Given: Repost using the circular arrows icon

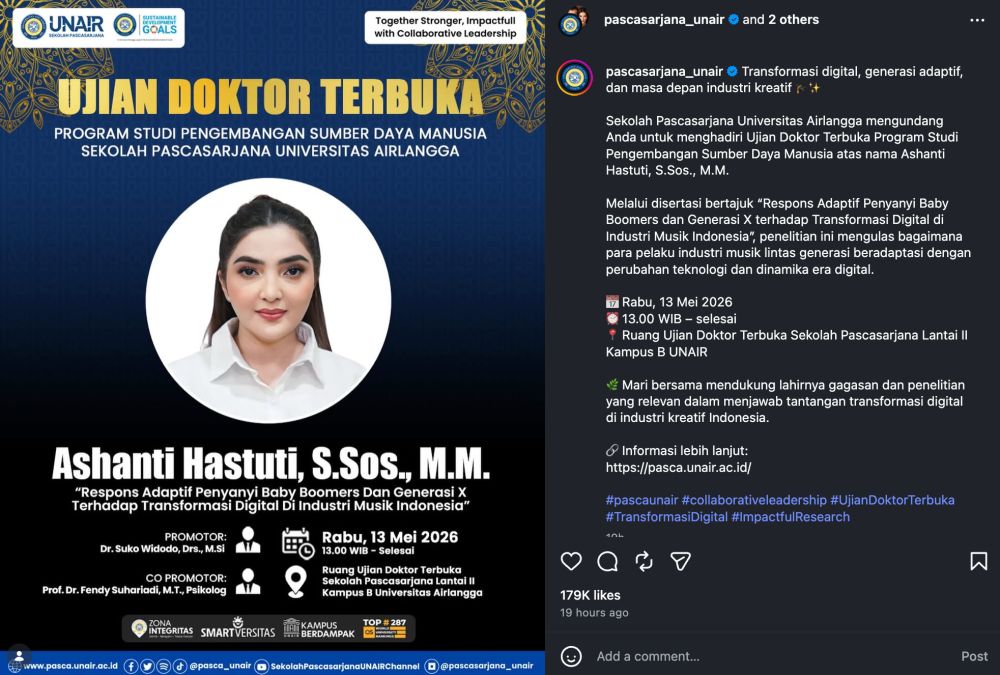Looking at the screenshot, I should [x=643, y=561].
